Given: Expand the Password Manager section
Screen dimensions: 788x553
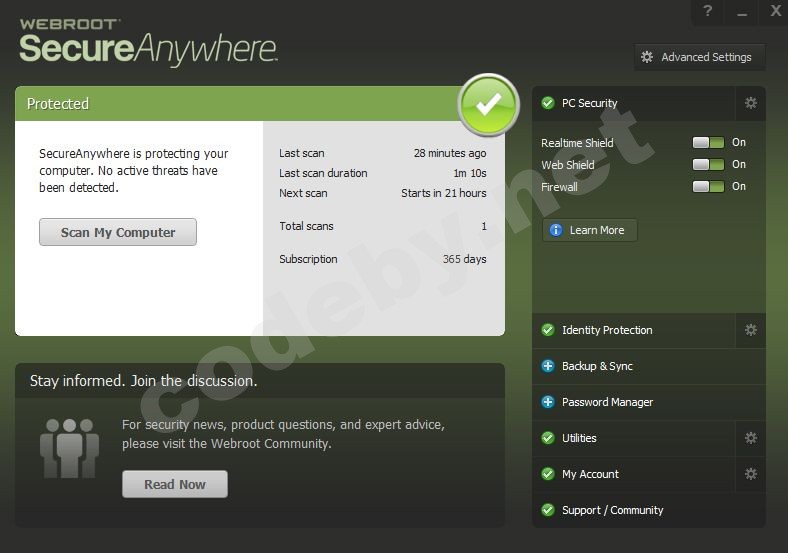Looking at the screenshot, I should (607, 402).
